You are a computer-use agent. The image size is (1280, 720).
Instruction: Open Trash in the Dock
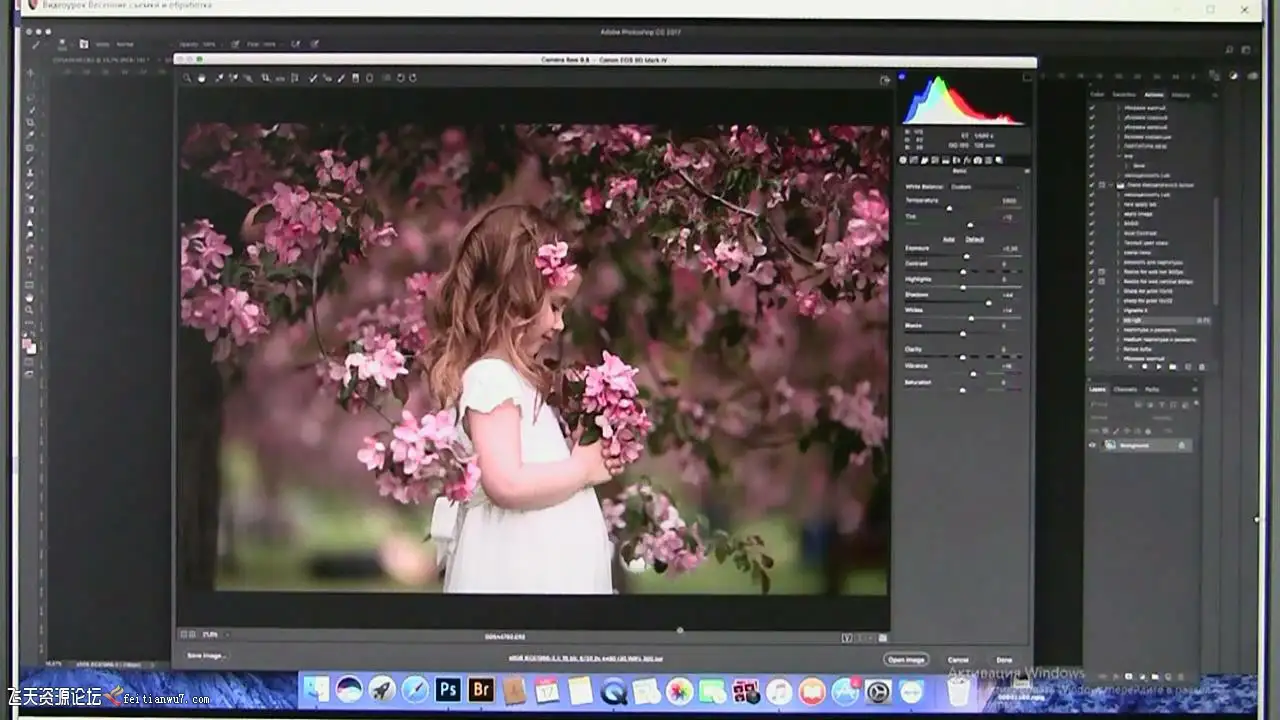pyautogui.click(x=959, y=690)
